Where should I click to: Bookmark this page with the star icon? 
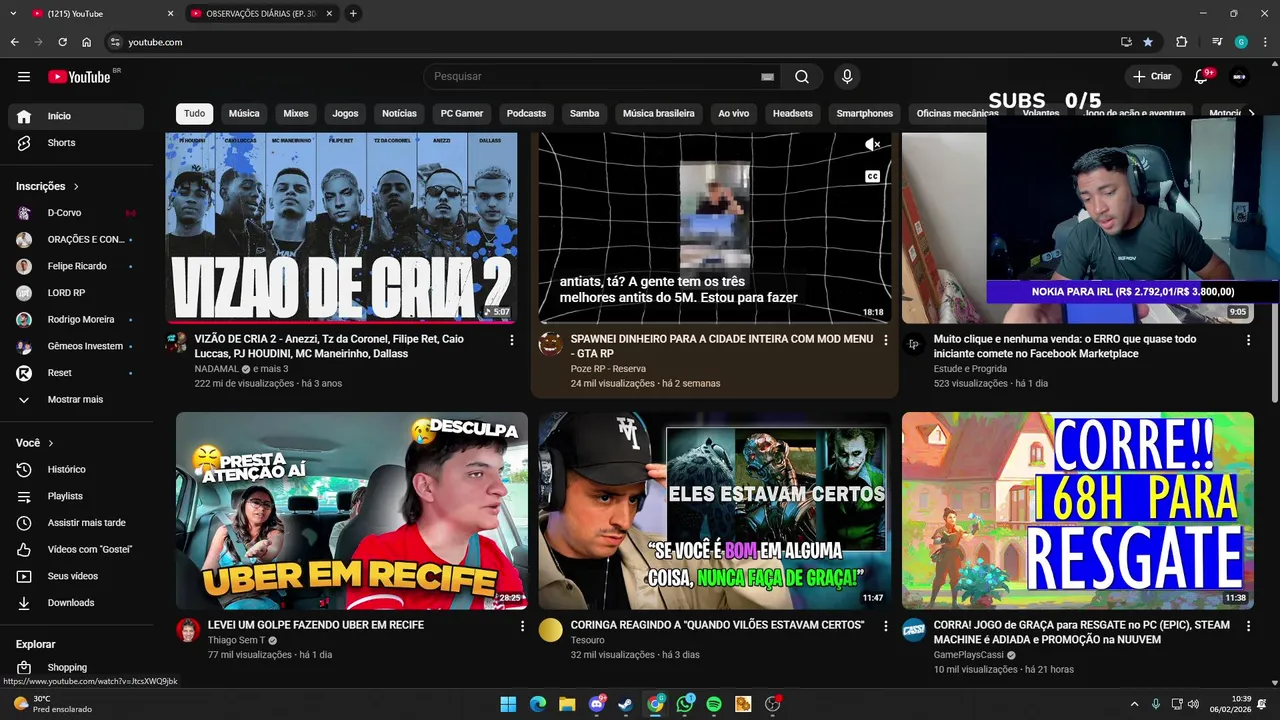[1148, 42]
